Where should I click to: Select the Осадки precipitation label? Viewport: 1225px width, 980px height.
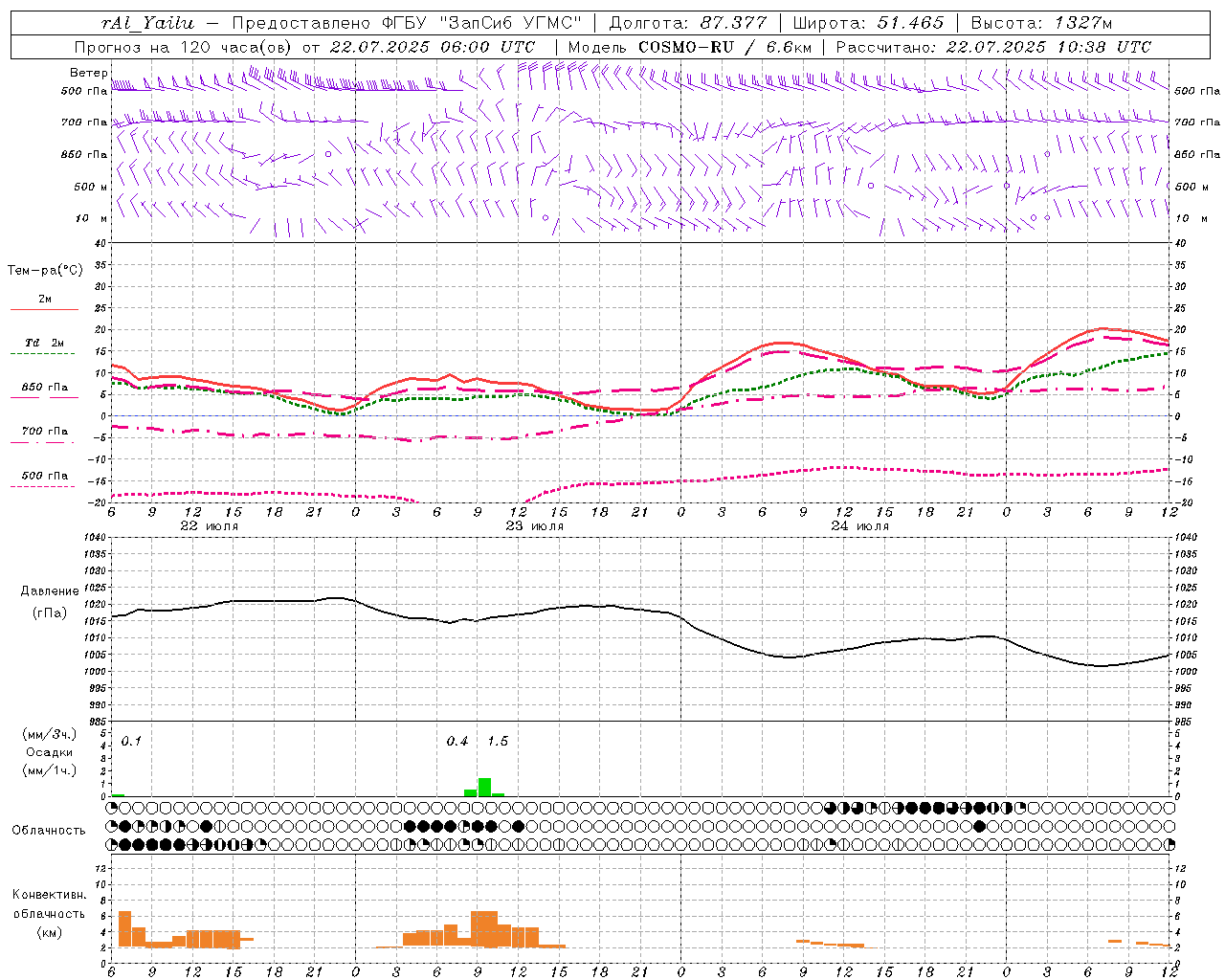point(50,753)
